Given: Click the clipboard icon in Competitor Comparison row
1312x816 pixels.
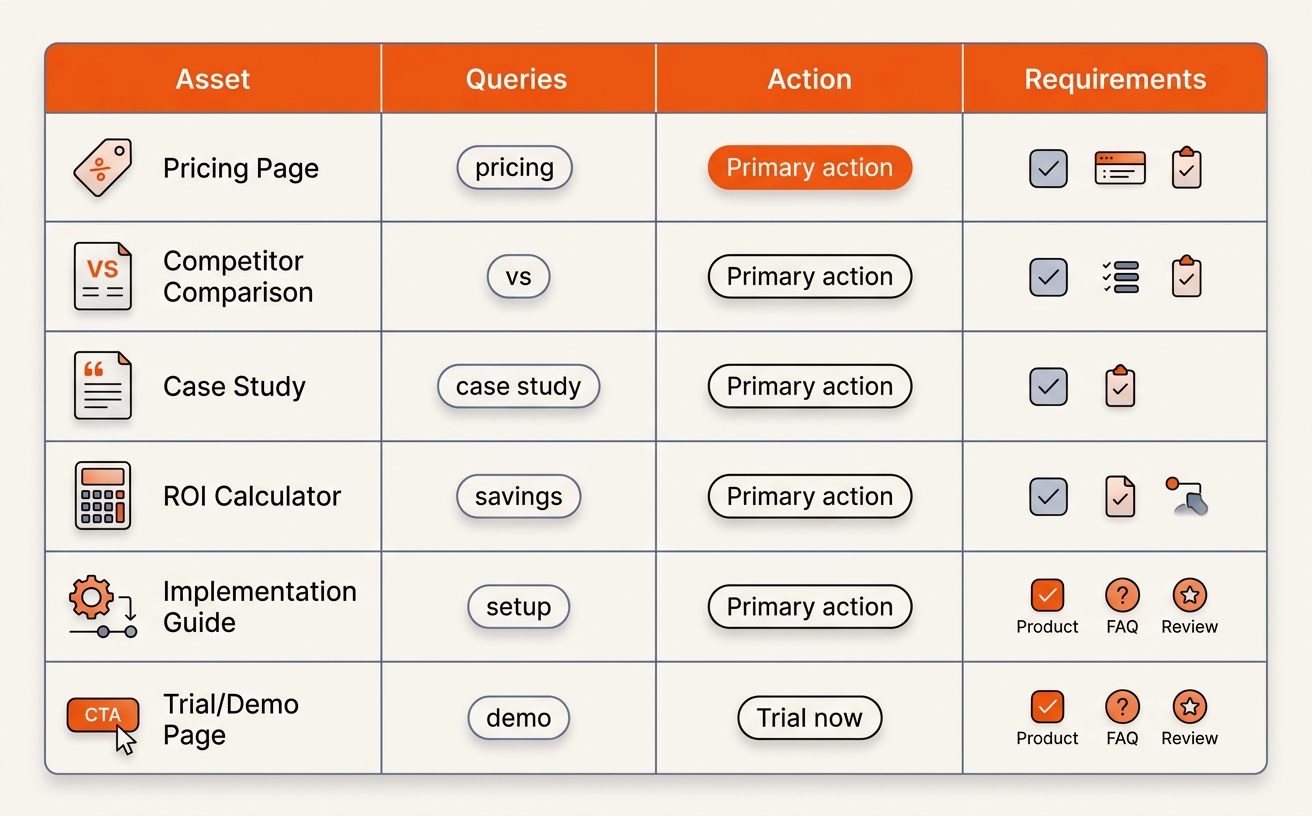Looking at the screenshot, I should pyautogui.click(x=1186, y=277).
